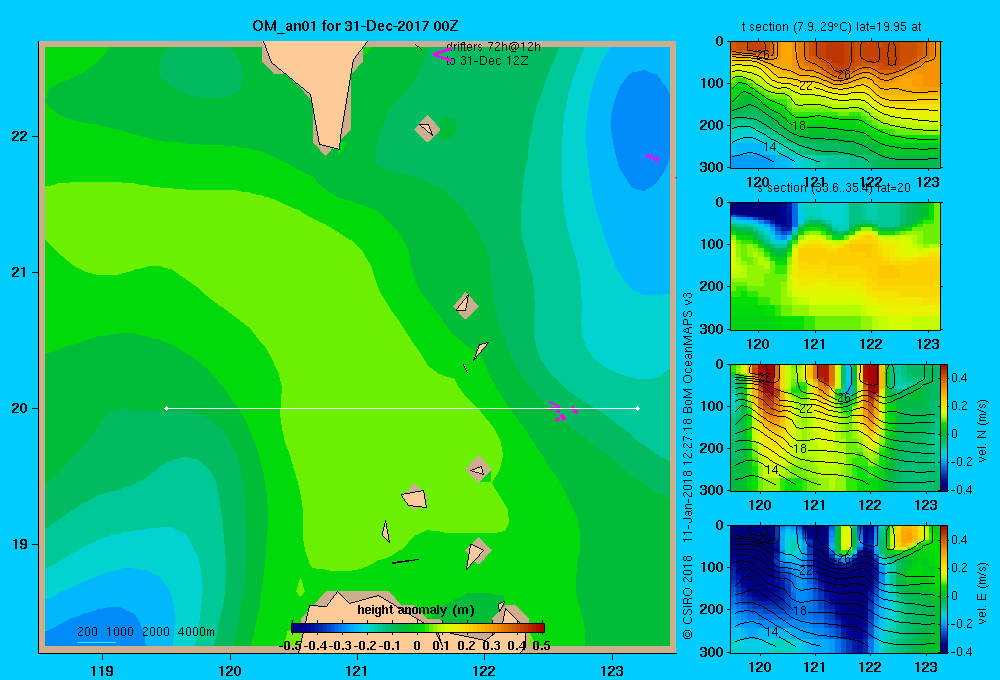Click the '-0.5' tick on the height anomaly colorbar

[290, 646]
